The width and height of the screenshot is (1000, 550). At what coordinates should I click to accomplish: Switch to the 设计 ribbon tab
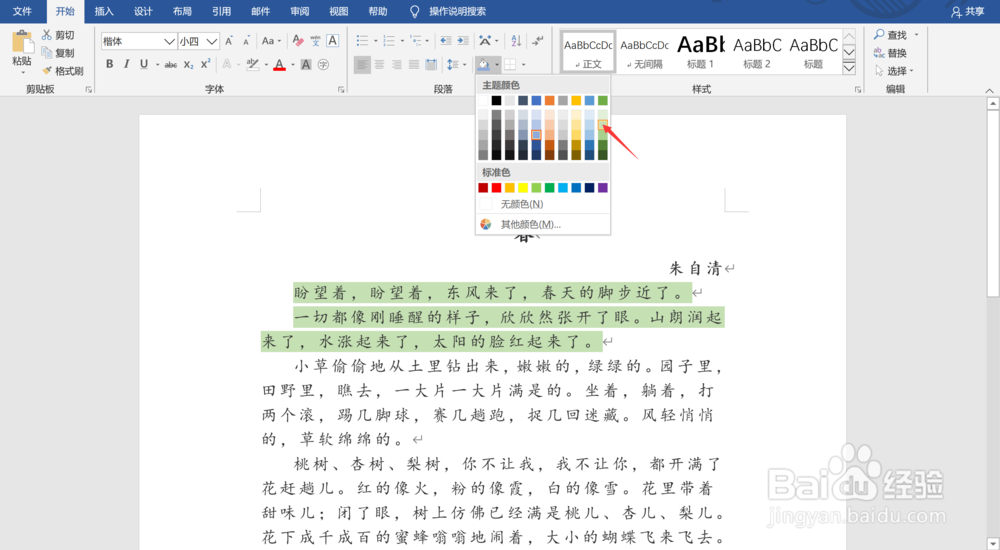pyautogui.click(x=143, y=11)
